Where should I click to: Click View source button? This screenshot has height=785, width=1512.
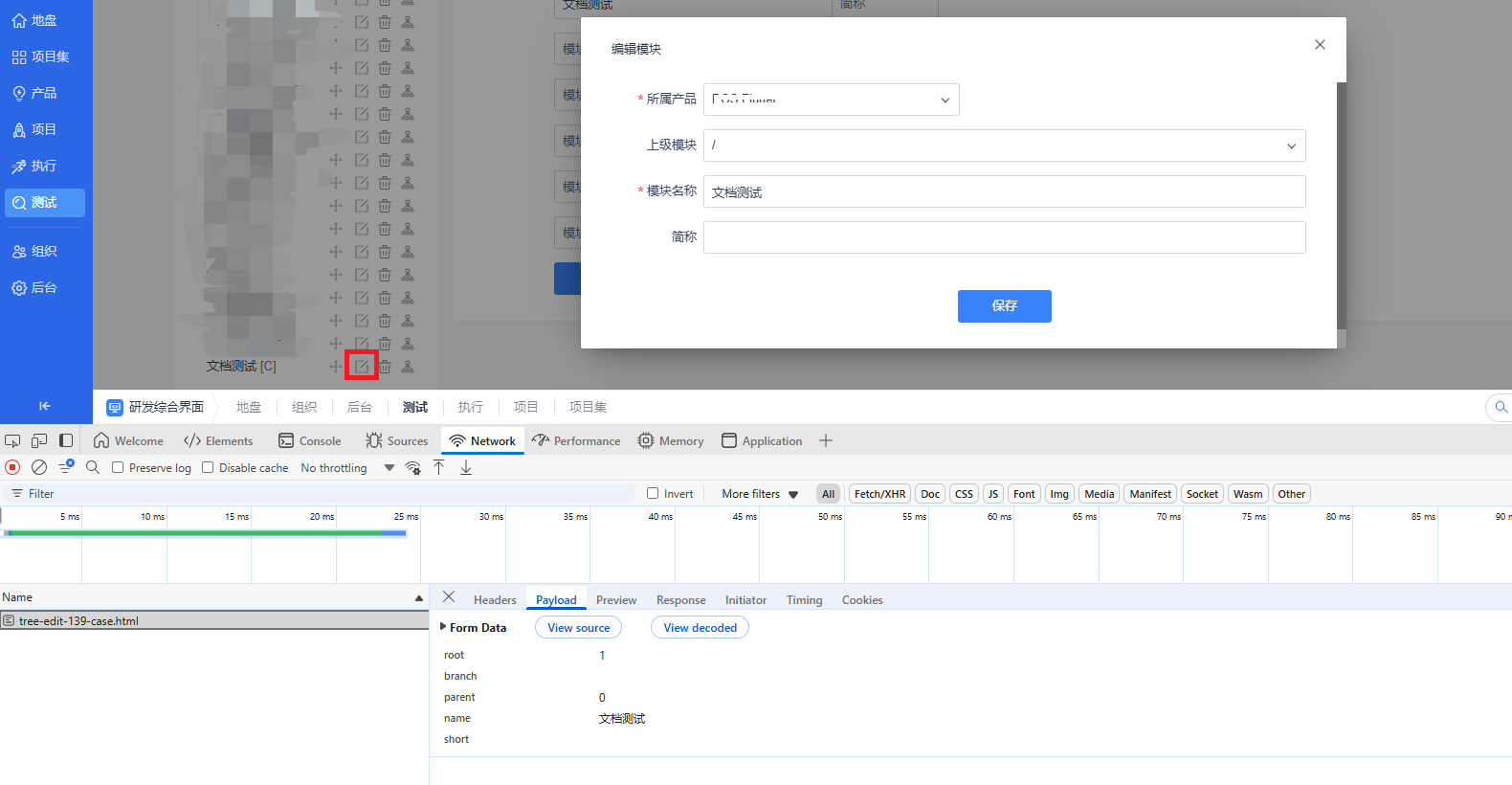(x=579, y=627)
